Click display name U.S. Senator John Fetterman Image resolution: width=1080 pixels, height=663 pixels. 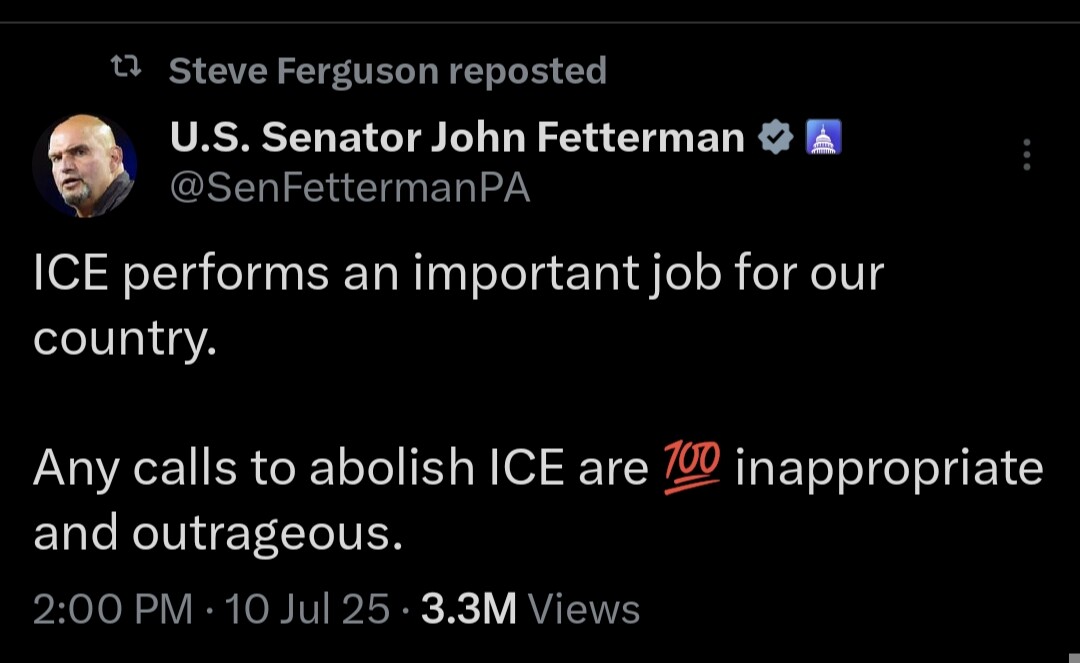pos(457,138)
